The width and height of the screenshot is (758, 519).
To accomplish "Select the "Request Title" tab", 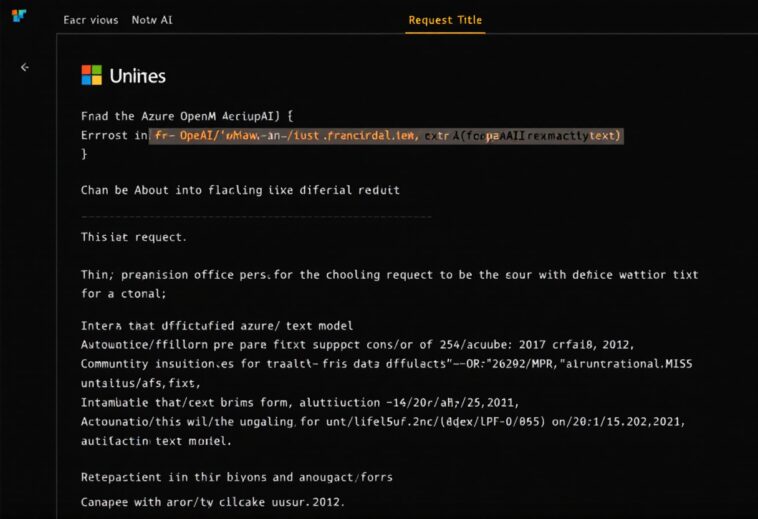I will click(x=445, y=20).
